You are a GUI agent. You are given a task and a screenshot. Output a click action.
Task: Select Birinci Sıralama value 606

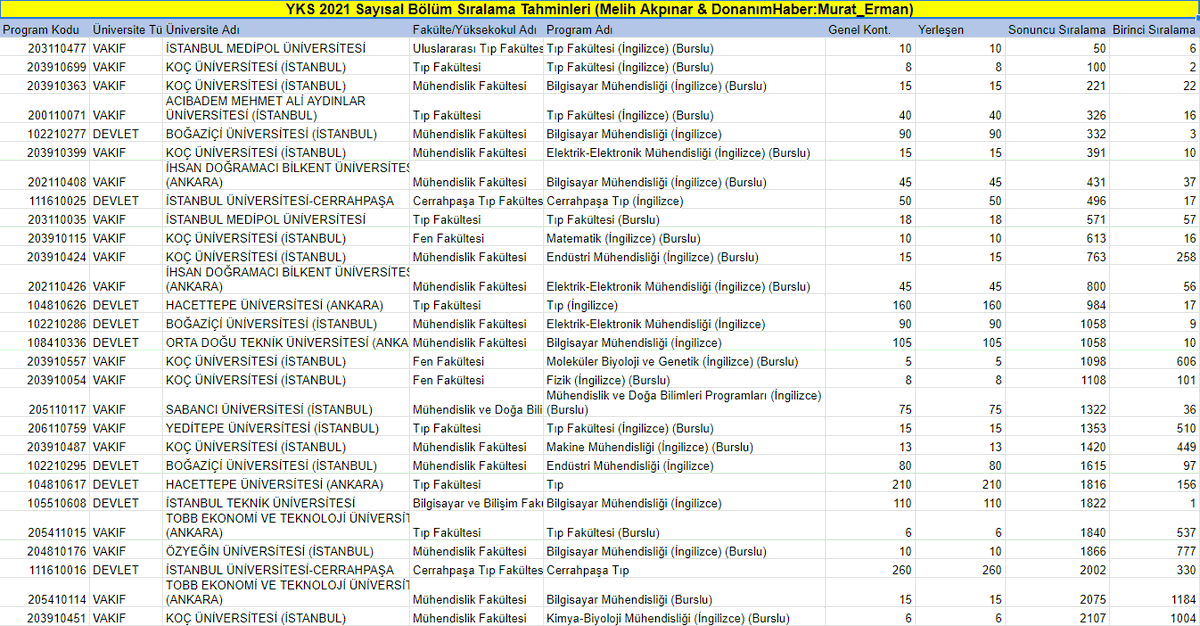coord(1154,361)
